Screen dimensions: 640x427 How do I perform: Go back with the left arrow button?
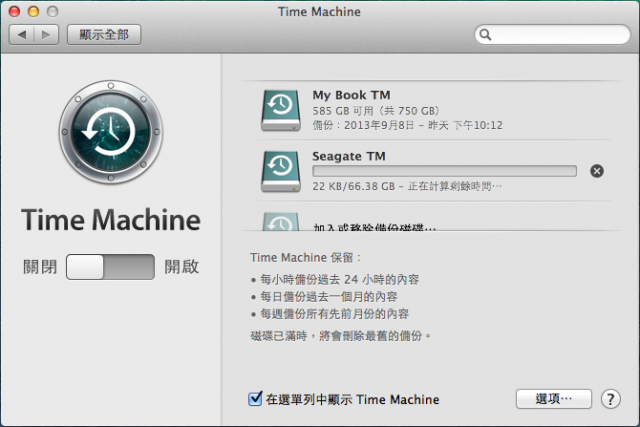coord(22,35)
